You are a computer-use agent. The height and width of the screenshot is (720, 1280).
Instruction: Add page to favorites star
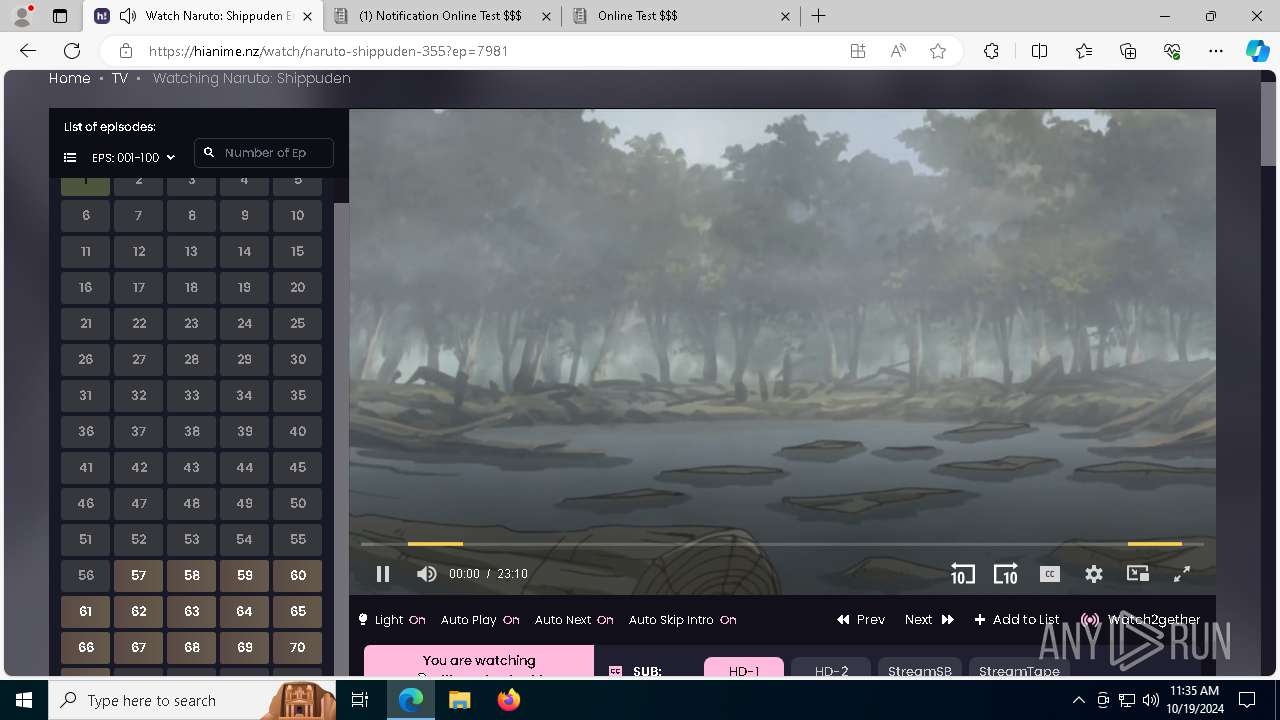coord(938,51)
